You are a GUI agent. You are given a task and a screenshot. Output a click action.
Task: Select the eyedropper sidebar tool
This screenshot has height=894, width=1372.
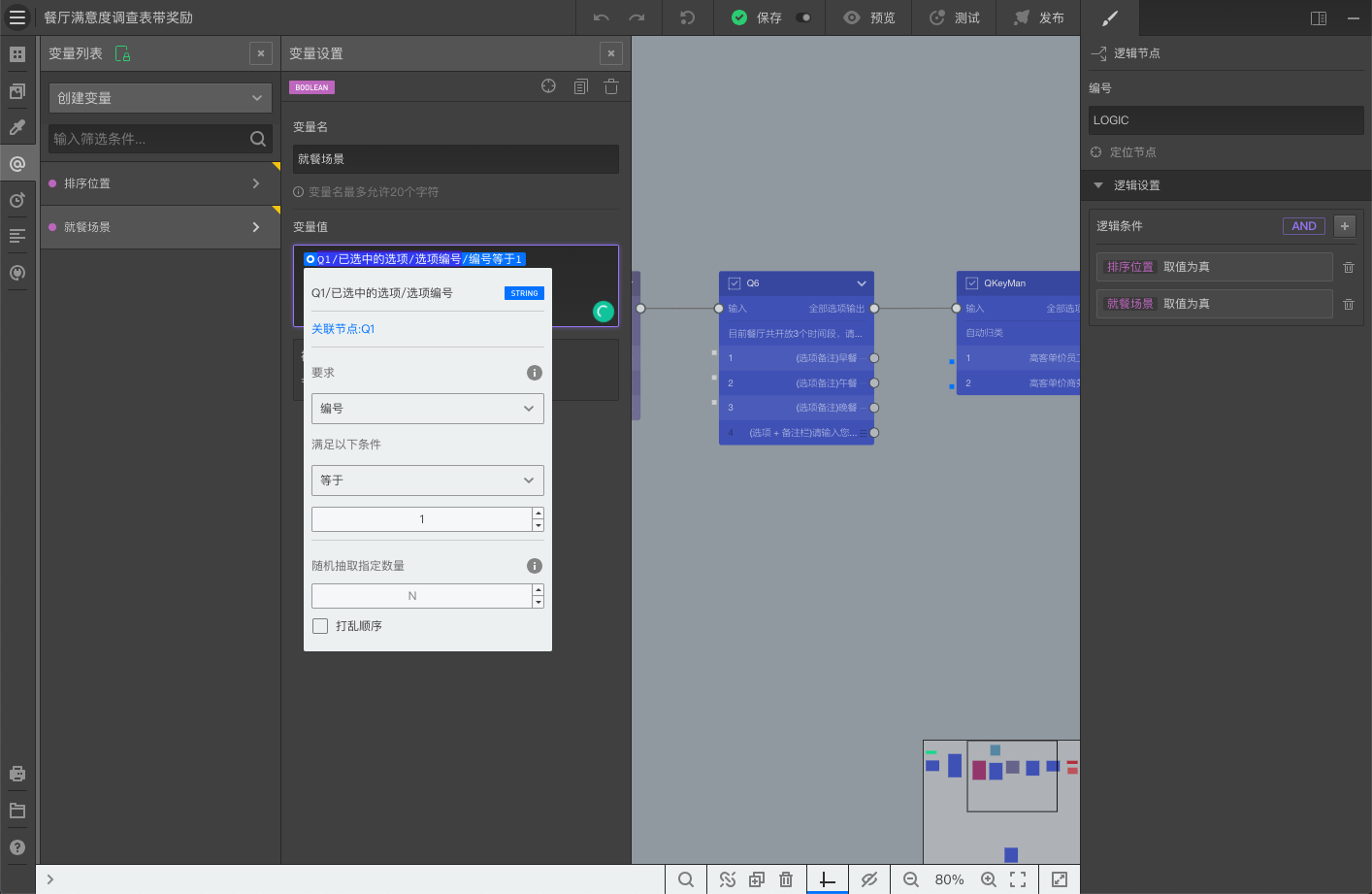[17, 127]
